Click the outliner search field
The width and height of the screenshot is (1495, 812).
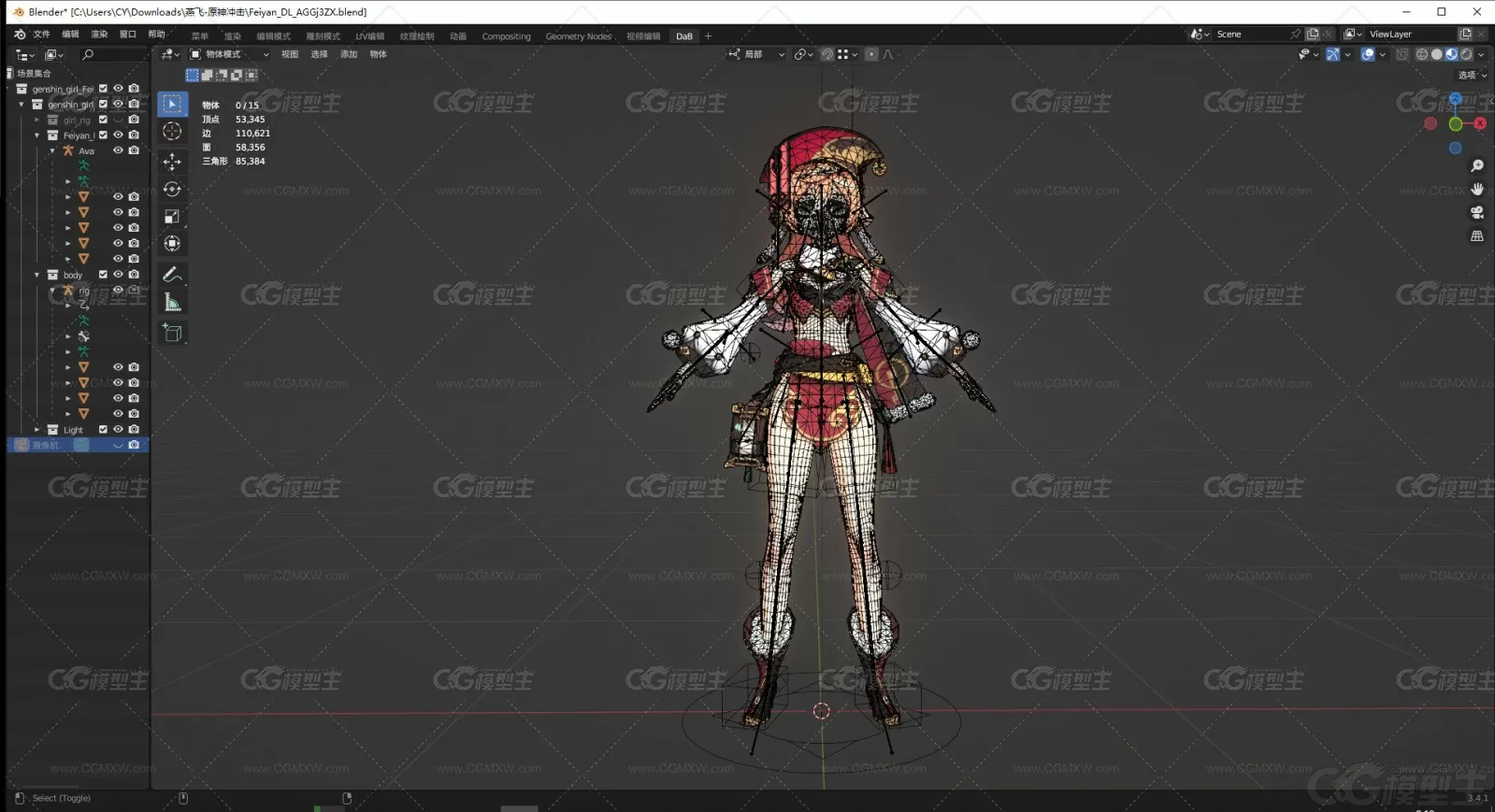click(112, 55)
